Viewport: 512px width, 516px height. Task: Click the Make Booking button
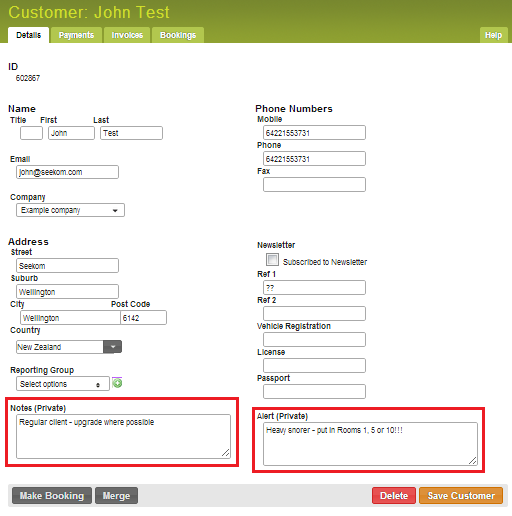coord(52,496)
